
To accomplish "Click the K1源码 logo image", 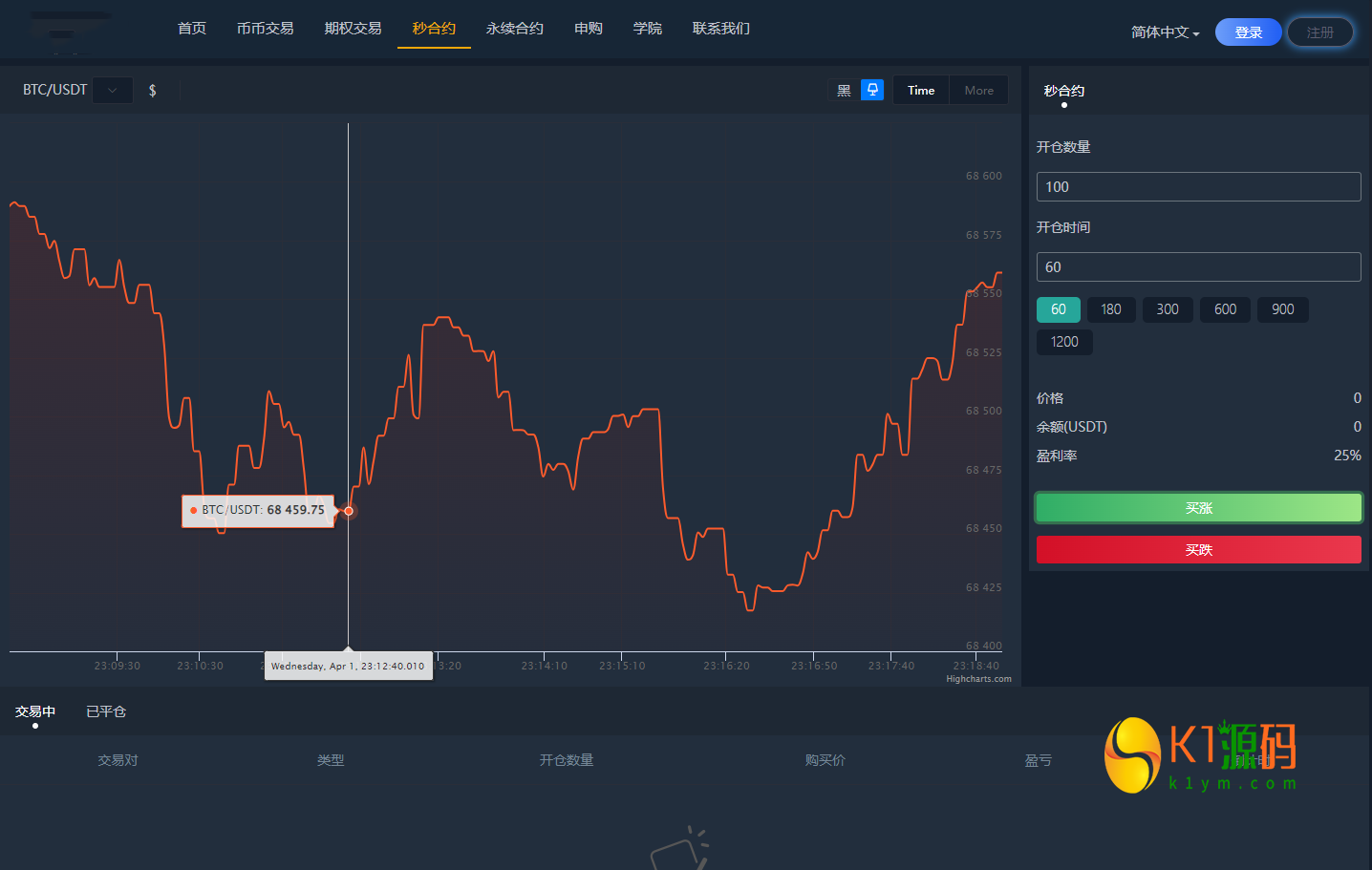I will 1197,755.
